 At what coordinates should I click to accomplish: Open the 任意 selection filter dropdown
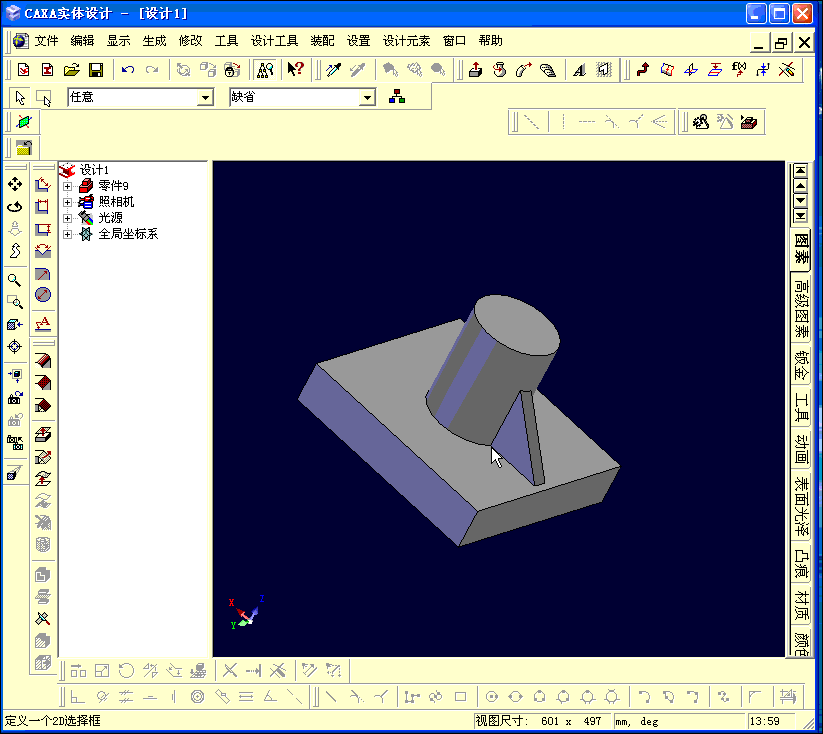[x=205, y=98]
